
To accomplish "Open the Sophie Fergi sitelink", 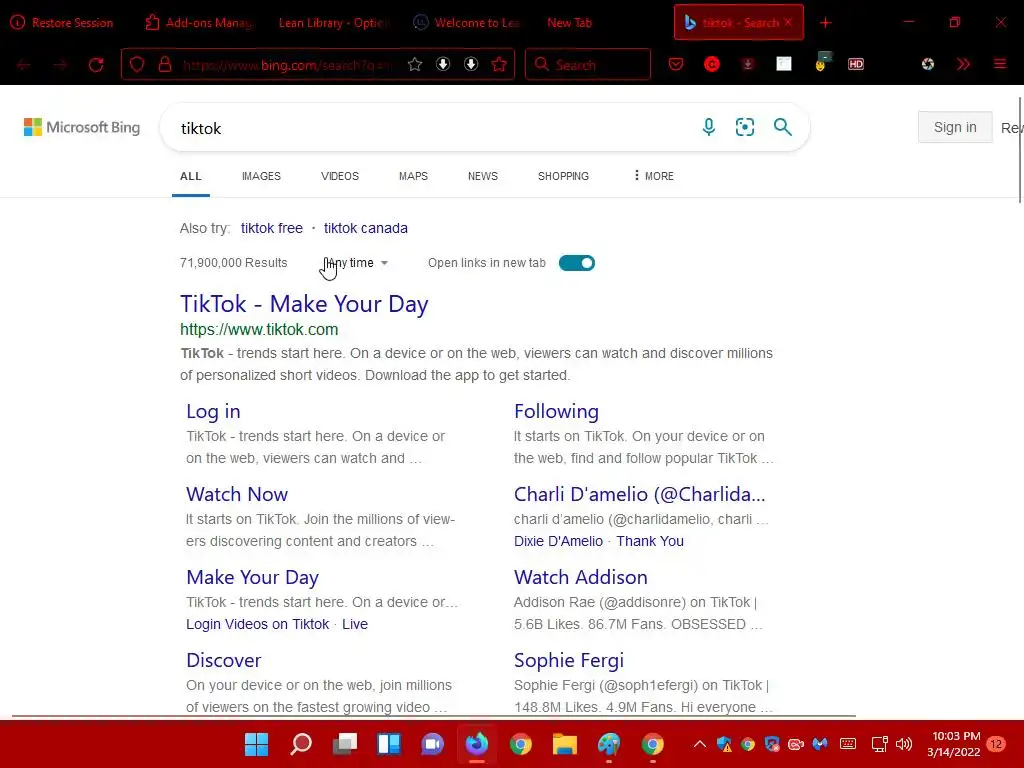I will tap(569, 660).
